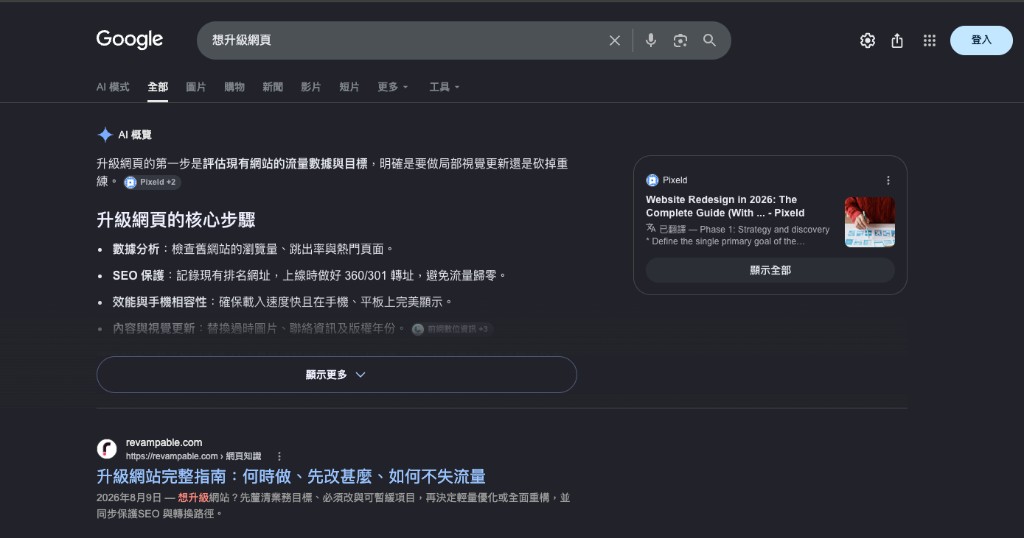Open the Pixeld +2 source chip
The image size is (1024, 538).
click(152, 182)
